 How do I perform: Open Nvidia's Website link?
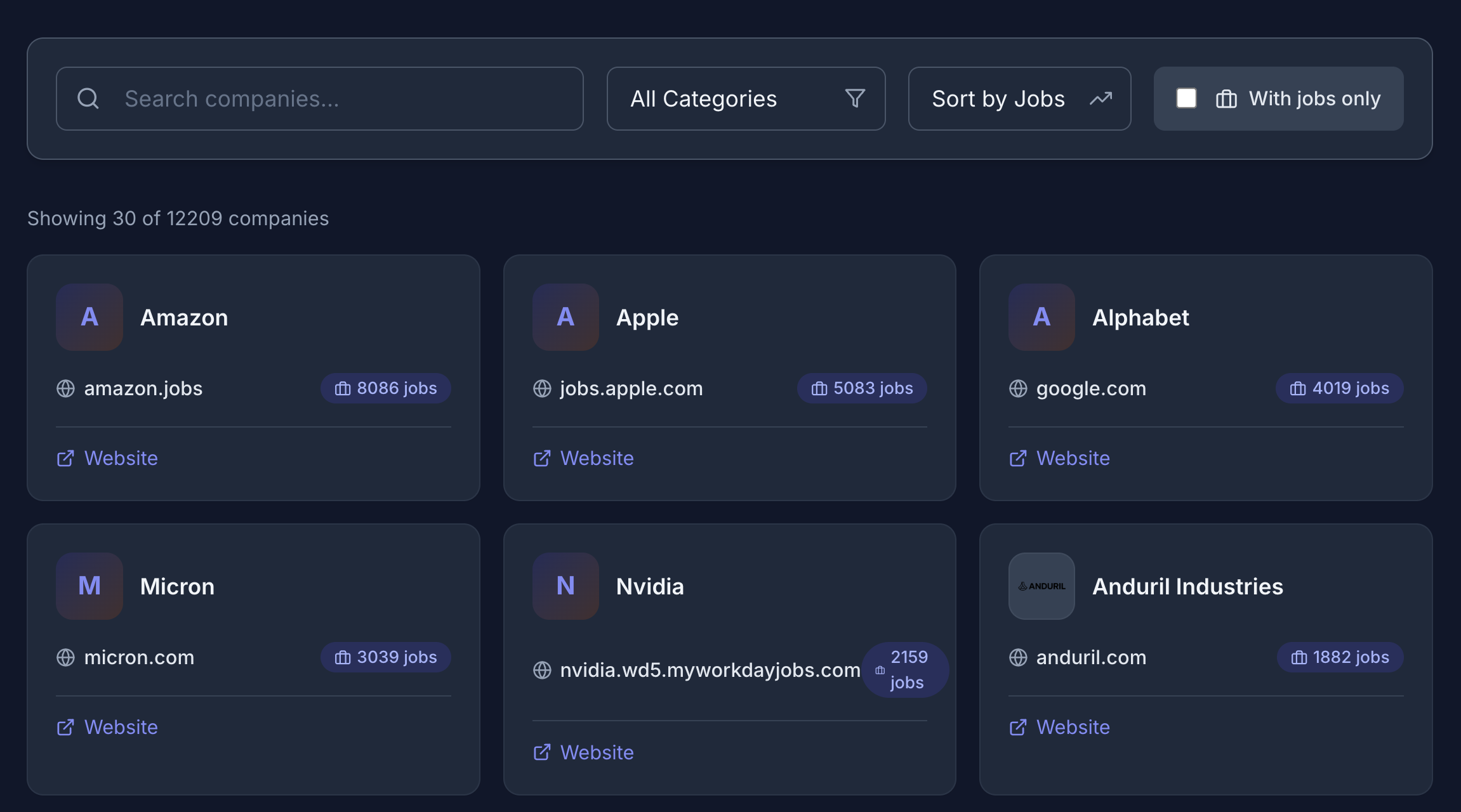pyautogui.click(x=583, y=752)
